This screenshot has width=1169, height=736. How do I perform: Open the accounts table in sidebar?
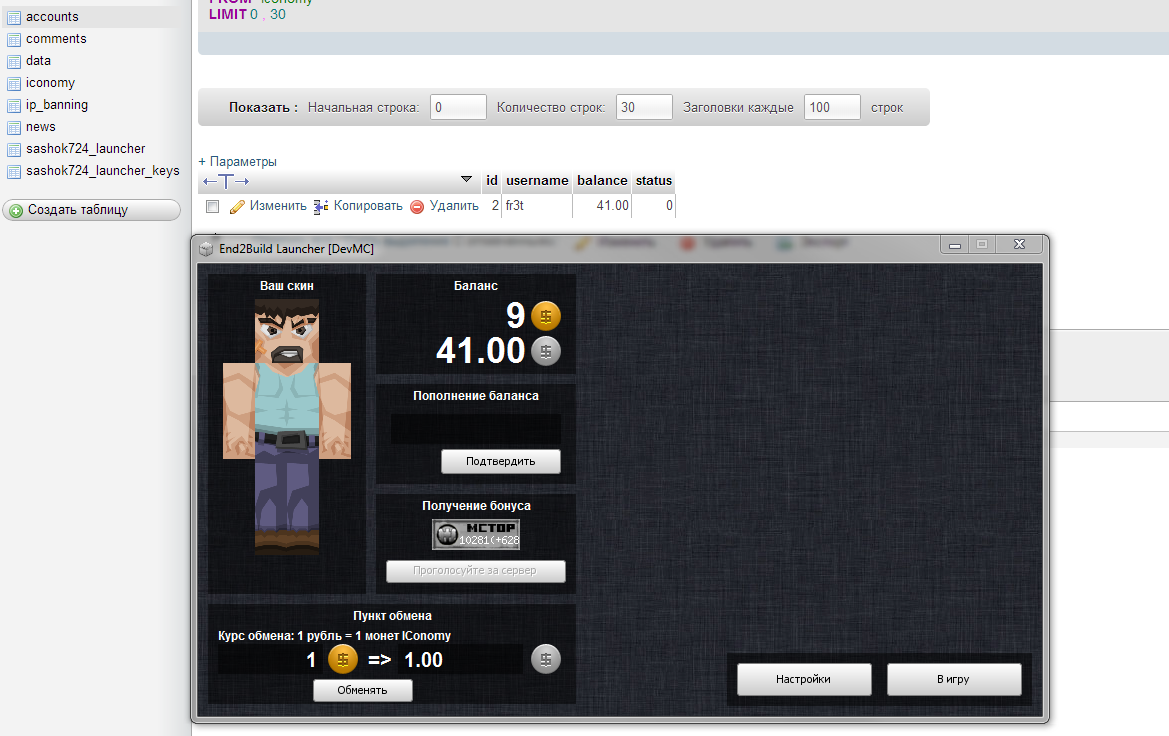tap(52, 16)
